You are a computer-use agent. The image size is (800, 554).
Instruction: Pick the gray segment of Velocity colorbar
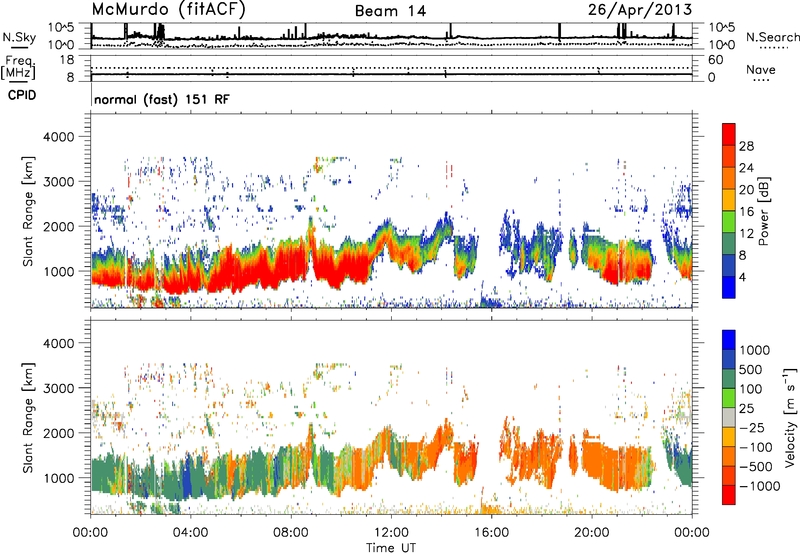[x=729, y=418]
